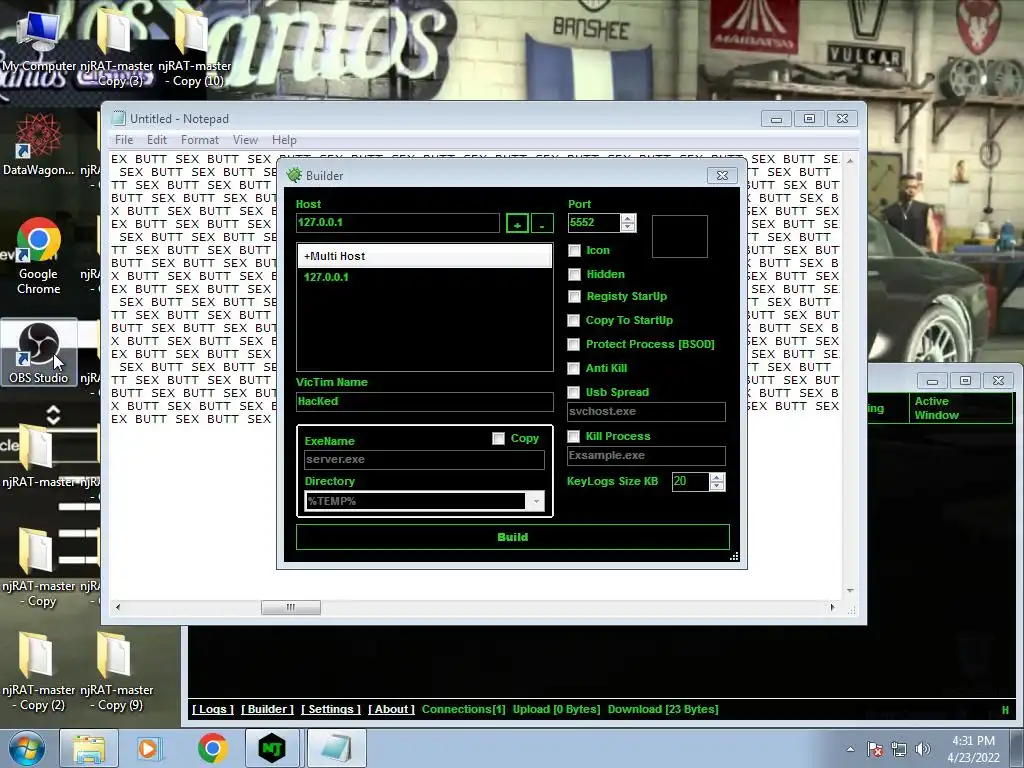This screenshot has width=1024, height=768.
Task: Click the Port number field
Action: point(594,223)
